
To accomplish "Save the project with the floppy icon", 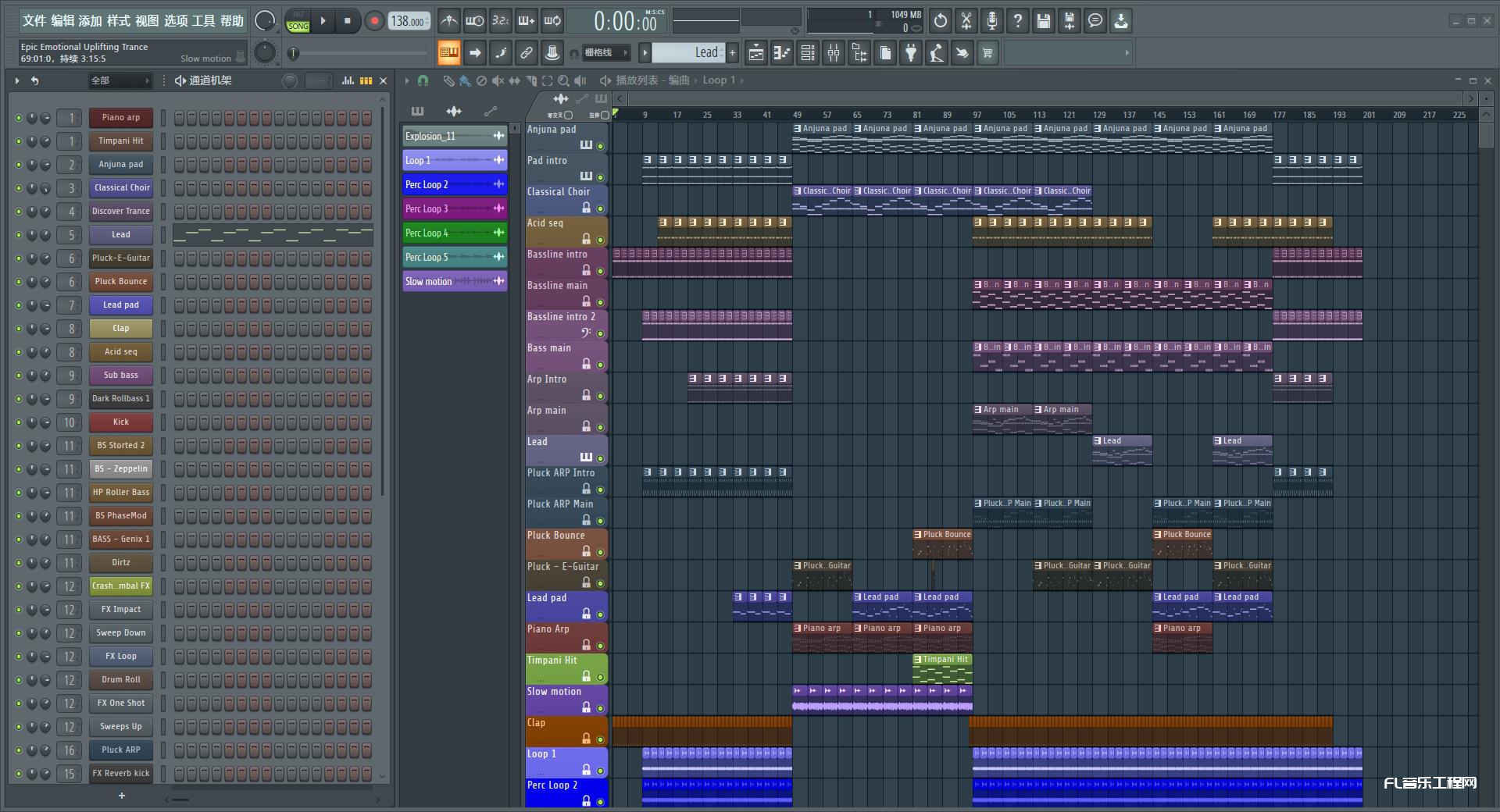I will (1044, 21).
